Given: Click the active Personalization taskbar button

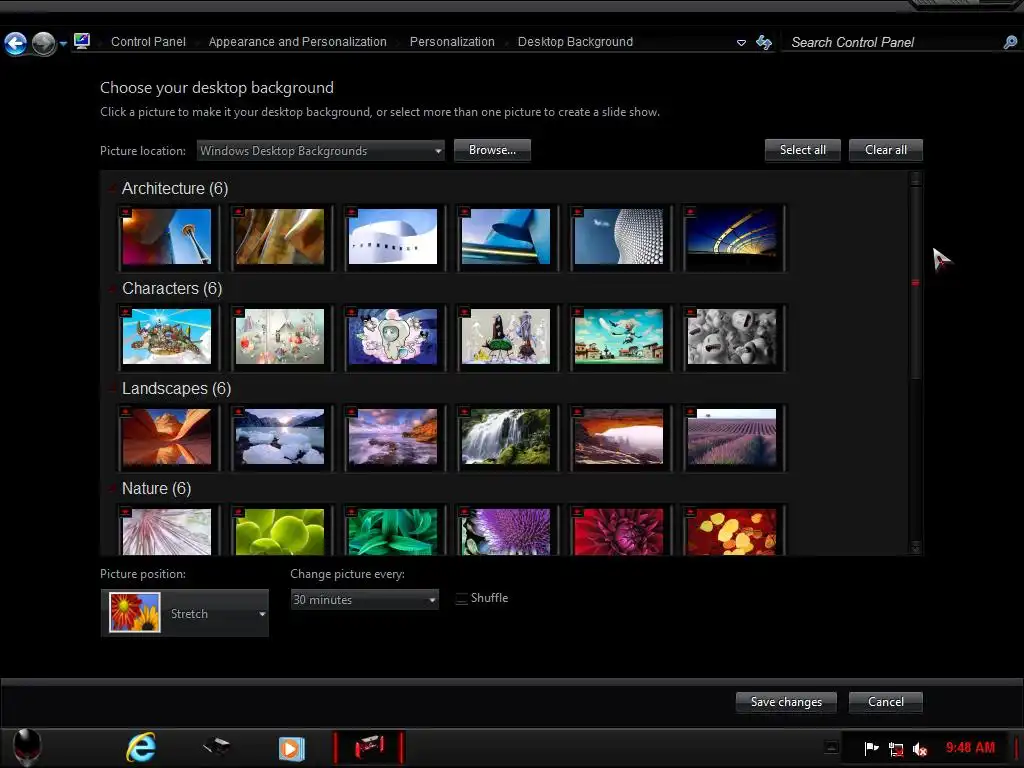Looking at the screenshot, I should coord(369,747).
